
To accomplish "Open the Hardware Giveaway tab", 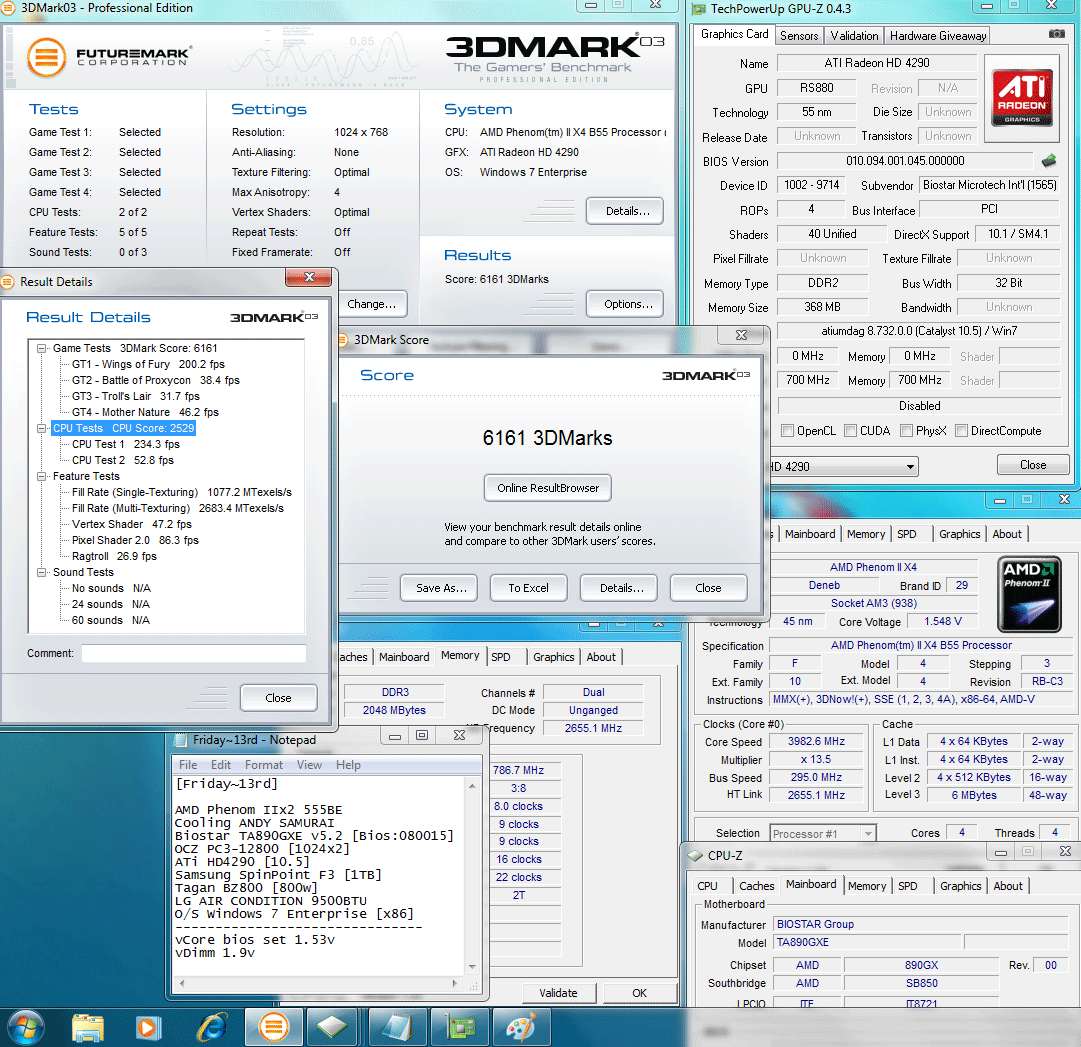I will click(938, 36).
